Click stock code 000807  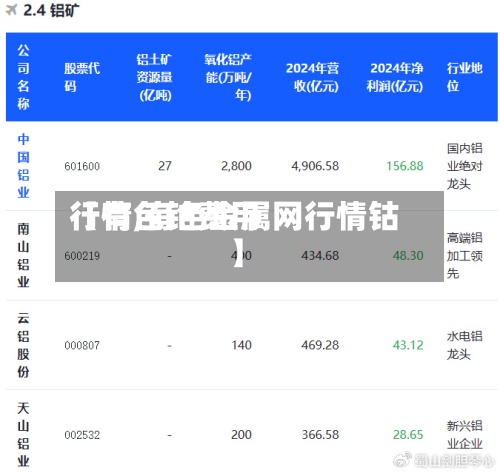pos(82,345)
